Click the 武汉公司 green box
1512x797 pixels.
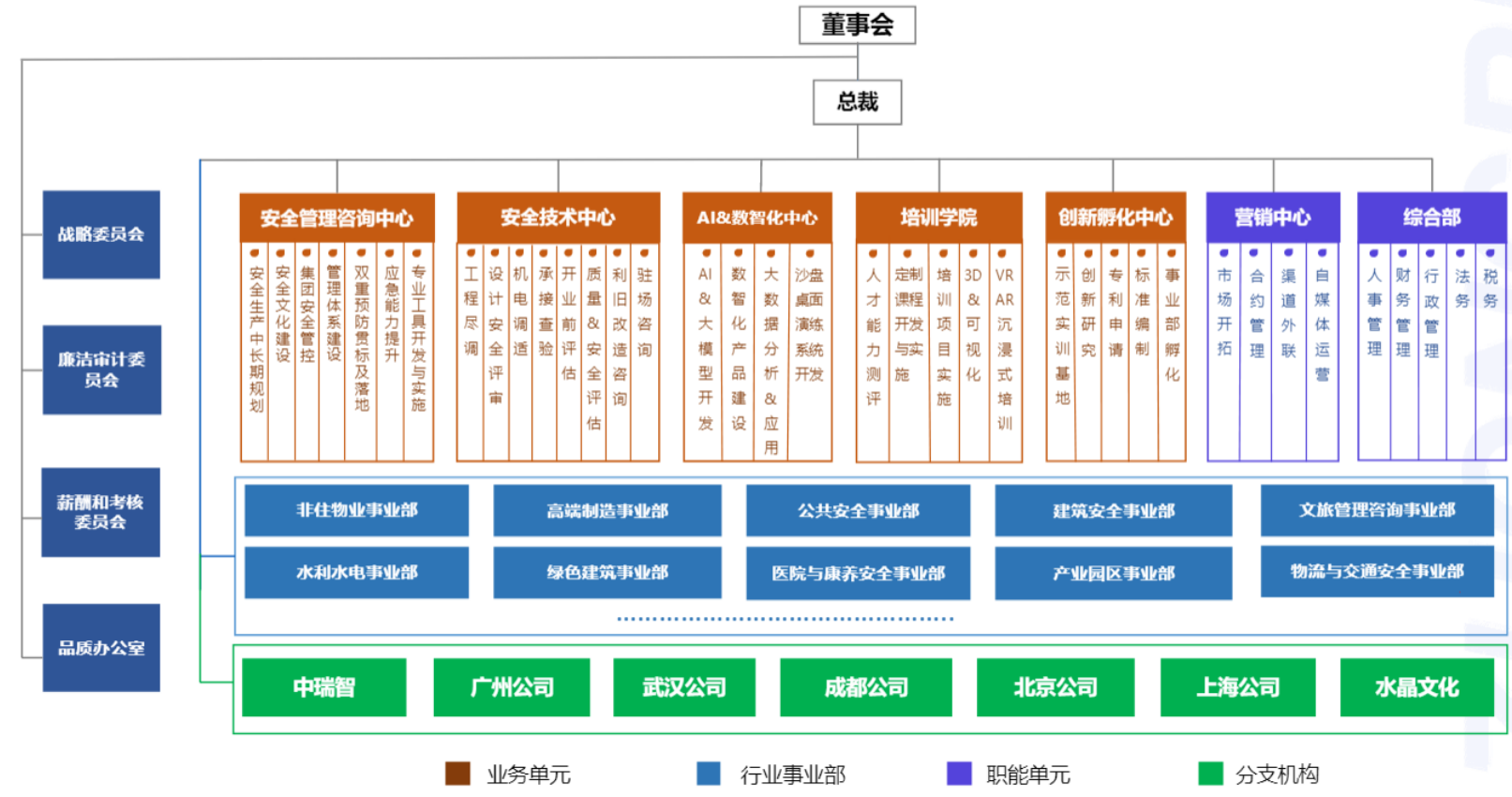tap(683, 687)
